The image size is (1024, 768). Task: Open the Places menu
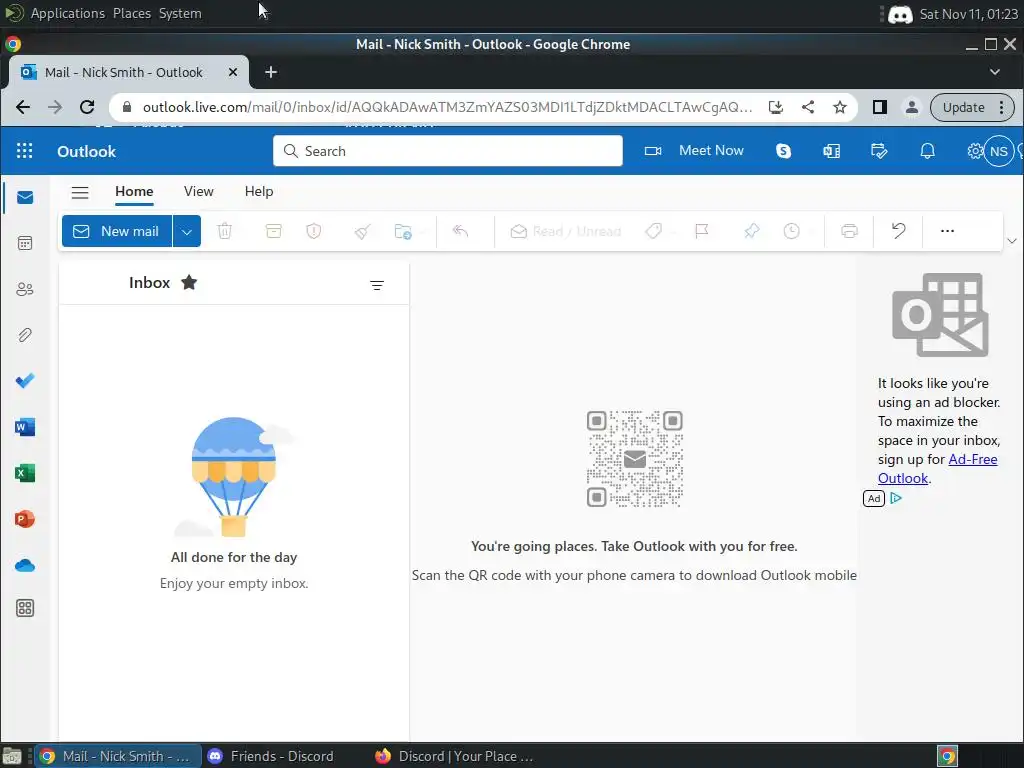coord(131,13)
